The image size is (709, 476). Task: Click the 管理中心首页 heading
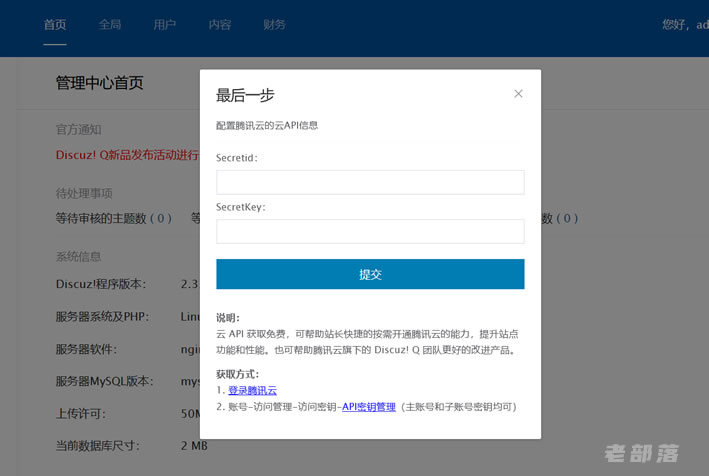pos(99,83)
